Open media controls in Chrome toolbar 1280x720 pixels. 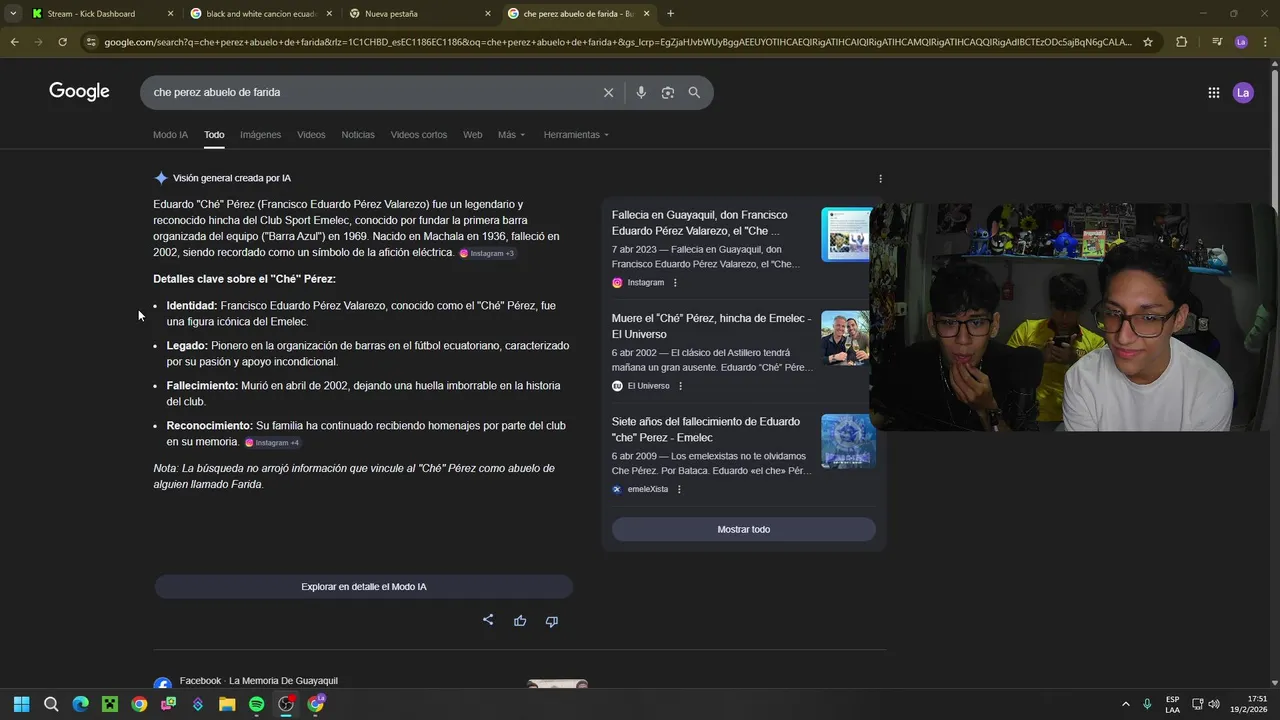[1216, 42]
